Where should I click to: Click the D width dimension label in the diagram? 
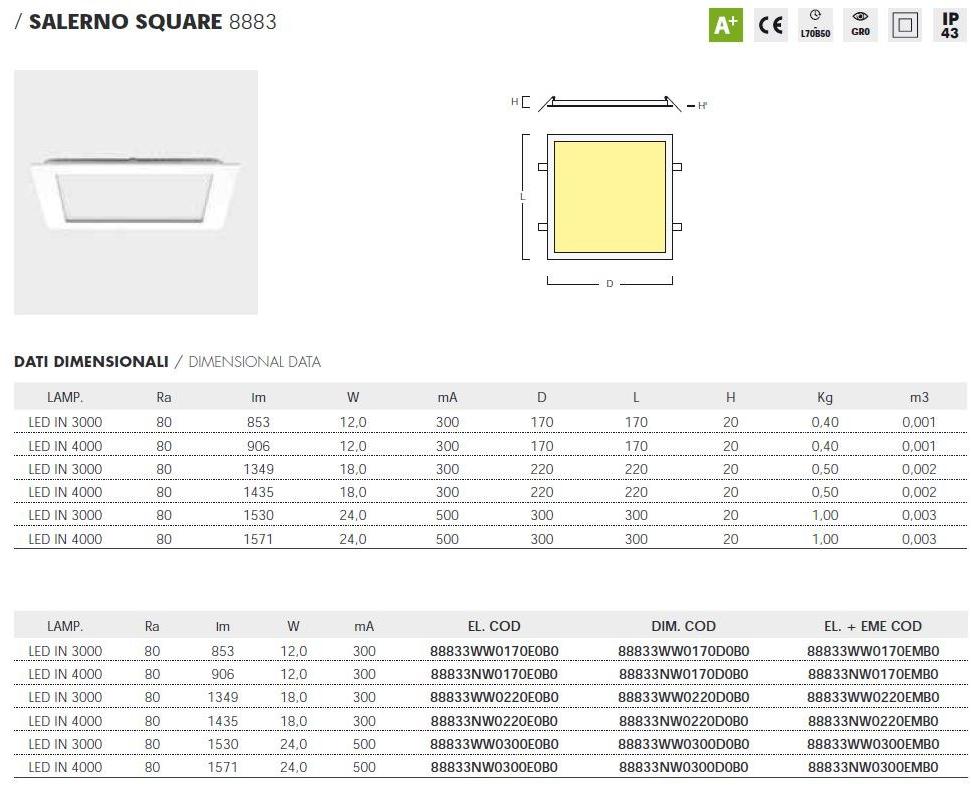610,284
